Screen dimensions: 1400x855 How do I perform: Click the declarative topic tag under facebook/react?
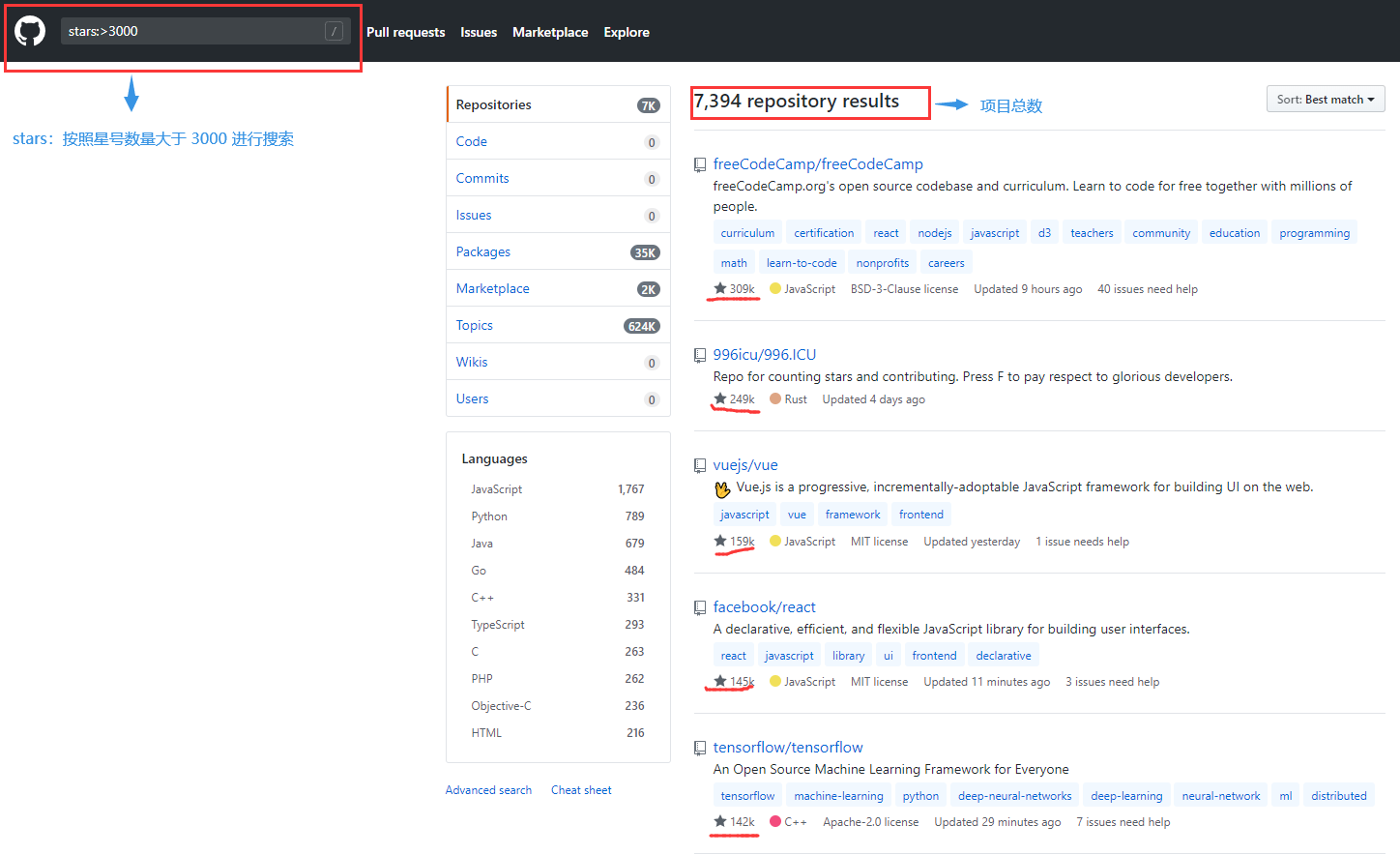tap(1004, 656)
